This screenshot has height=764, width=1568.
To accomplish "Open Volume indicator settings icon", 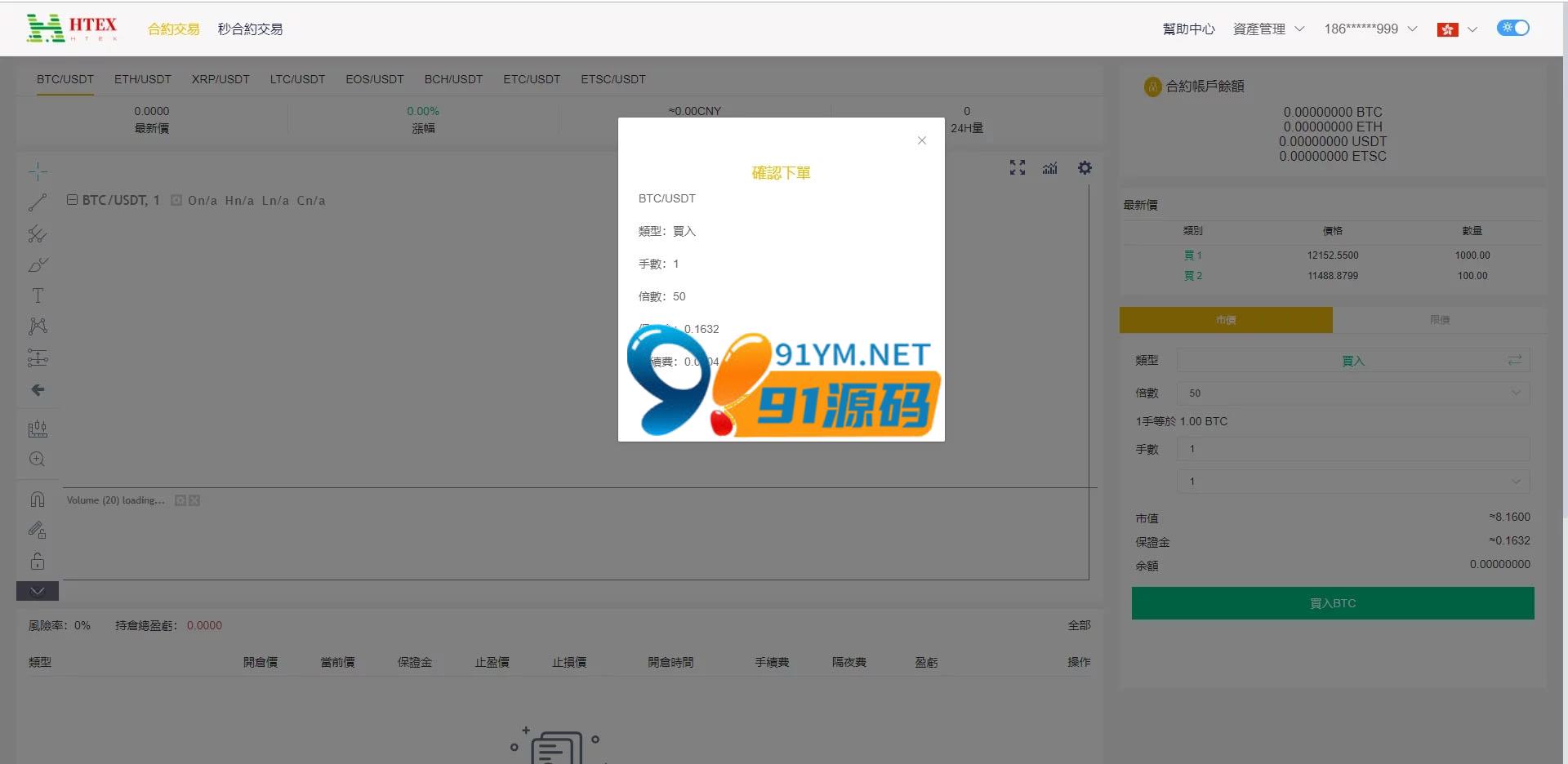I will pyautogui.click(x=180, y=500).
